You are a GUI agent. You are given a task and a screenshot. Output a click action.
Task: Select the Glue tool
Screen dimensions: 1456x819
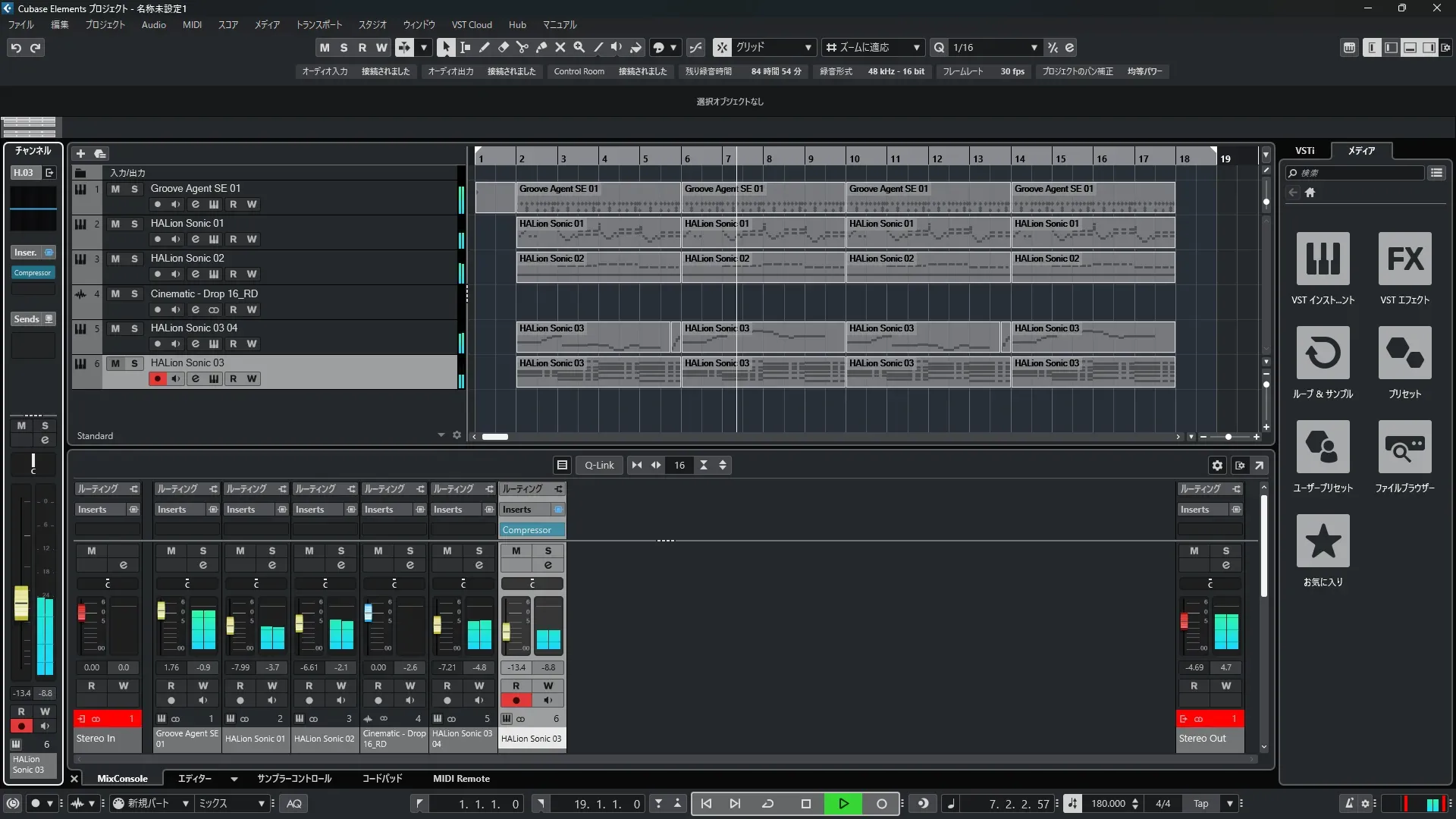pyautogui.click(x=541, y=47)
